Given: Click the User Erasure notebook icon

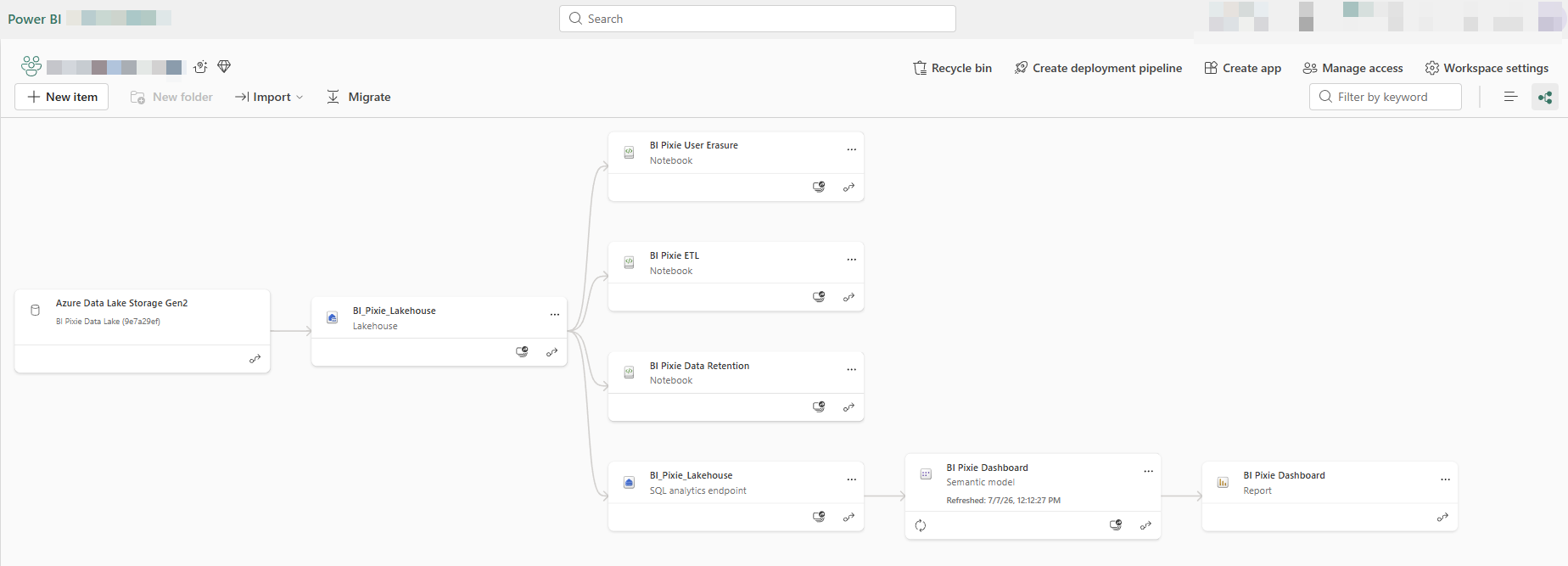Looking at the screenshot, I should [x=629, y=153].
